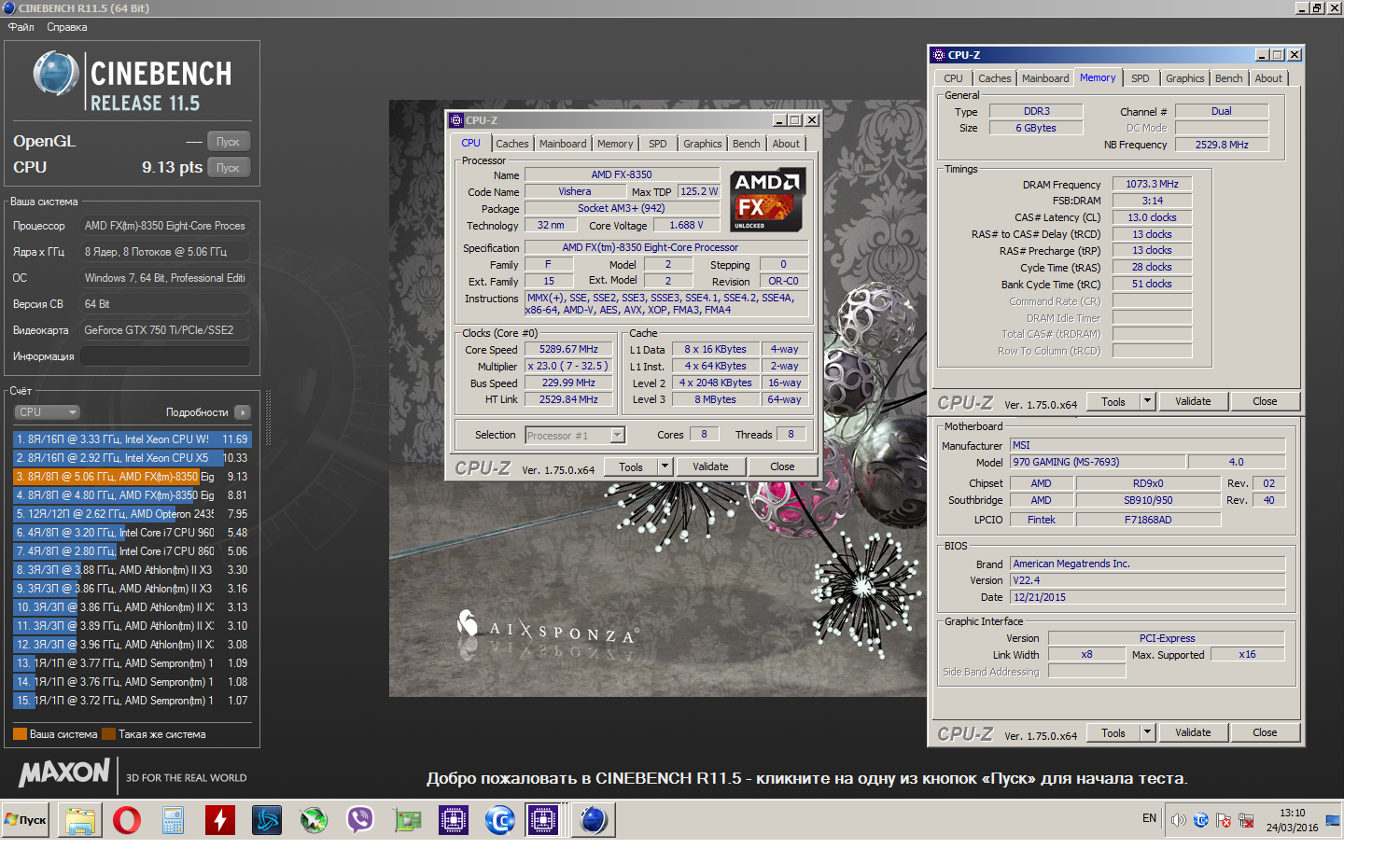Screen dimensions: 1400x863
Task: Open the CPU score type dropdown in Cinebench
Action: click(x=47, y=412)
